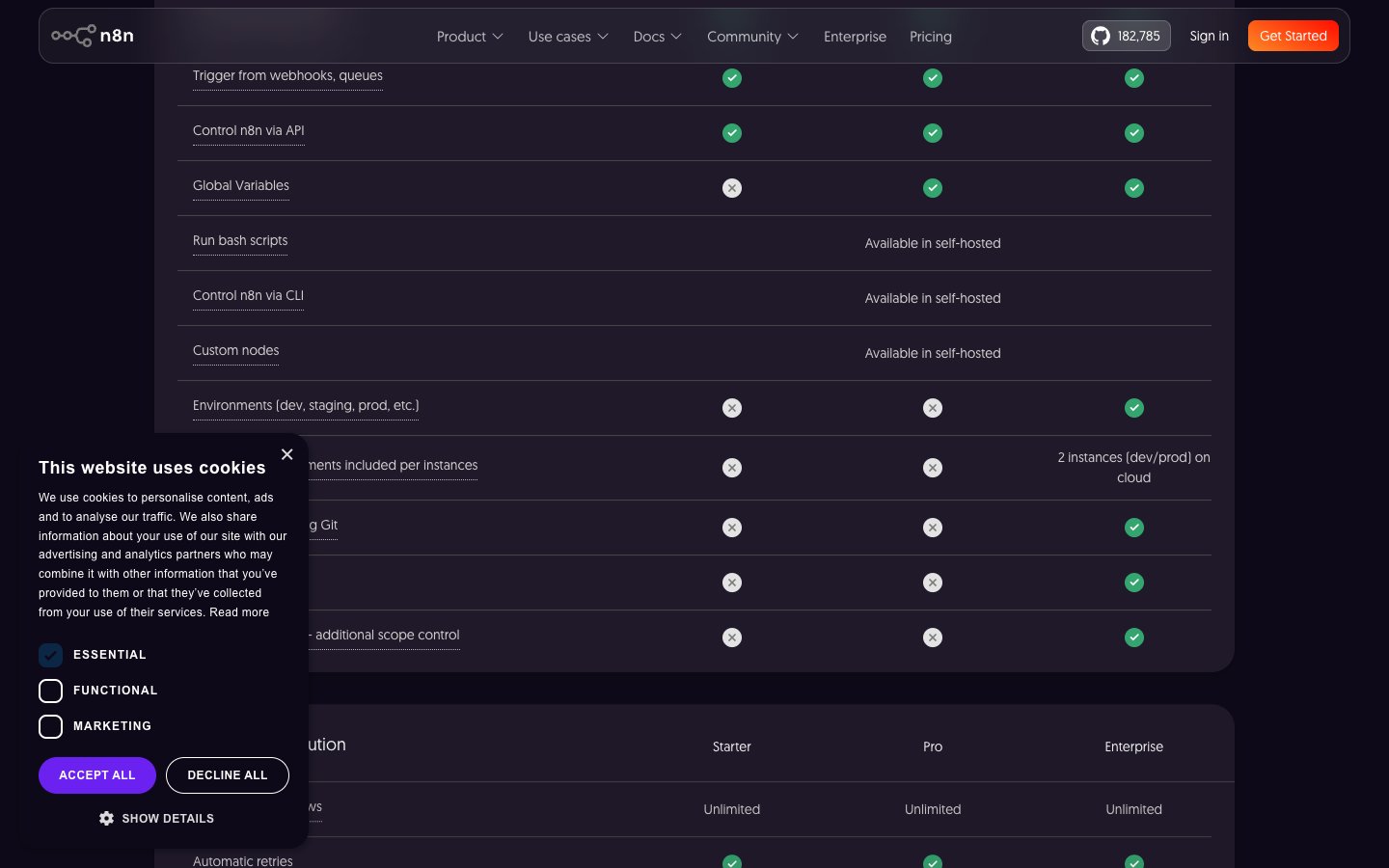Expand the Use cases dropdown

point(567,37)
